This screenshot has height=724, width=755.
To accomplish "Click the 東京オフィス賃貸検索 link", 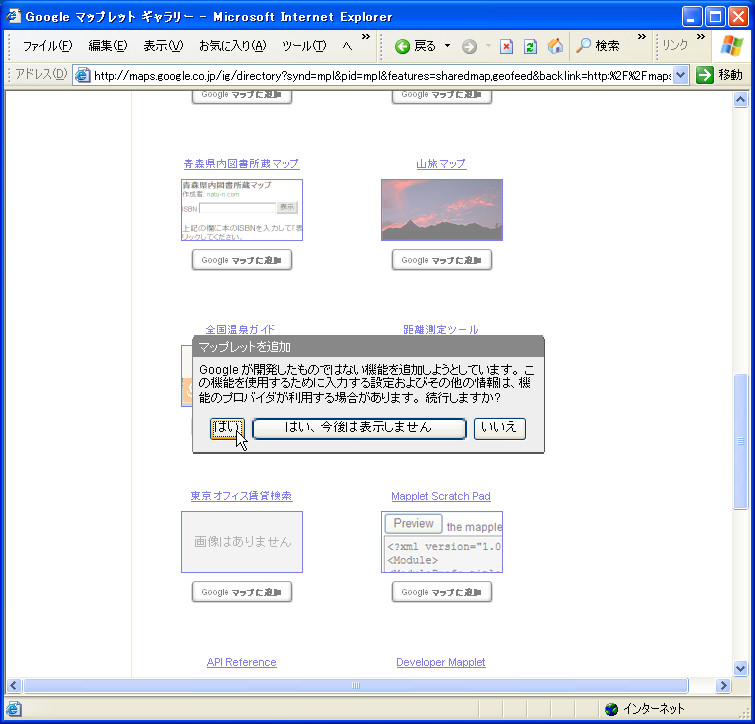I will click(x=241, y=496).
